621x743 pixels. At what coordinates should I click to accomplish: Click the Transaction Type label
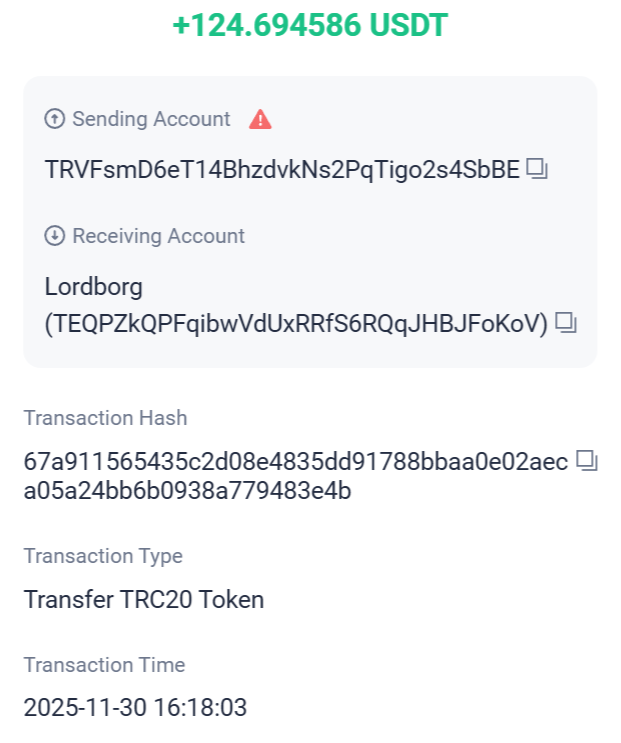click(x=103, y=556)
